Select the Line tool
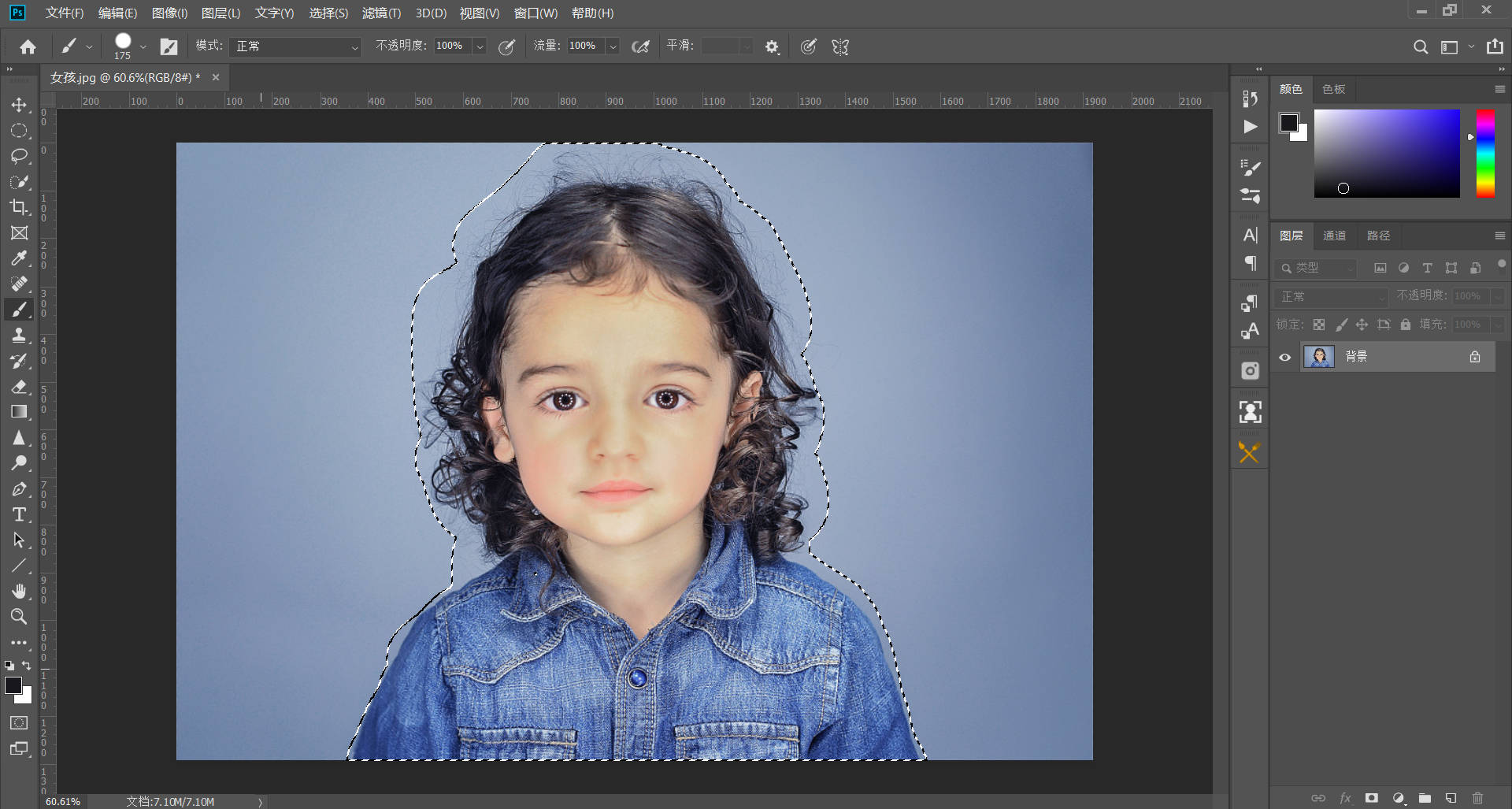This screenshot has width=1512, height=809. (x=19, y=566)
